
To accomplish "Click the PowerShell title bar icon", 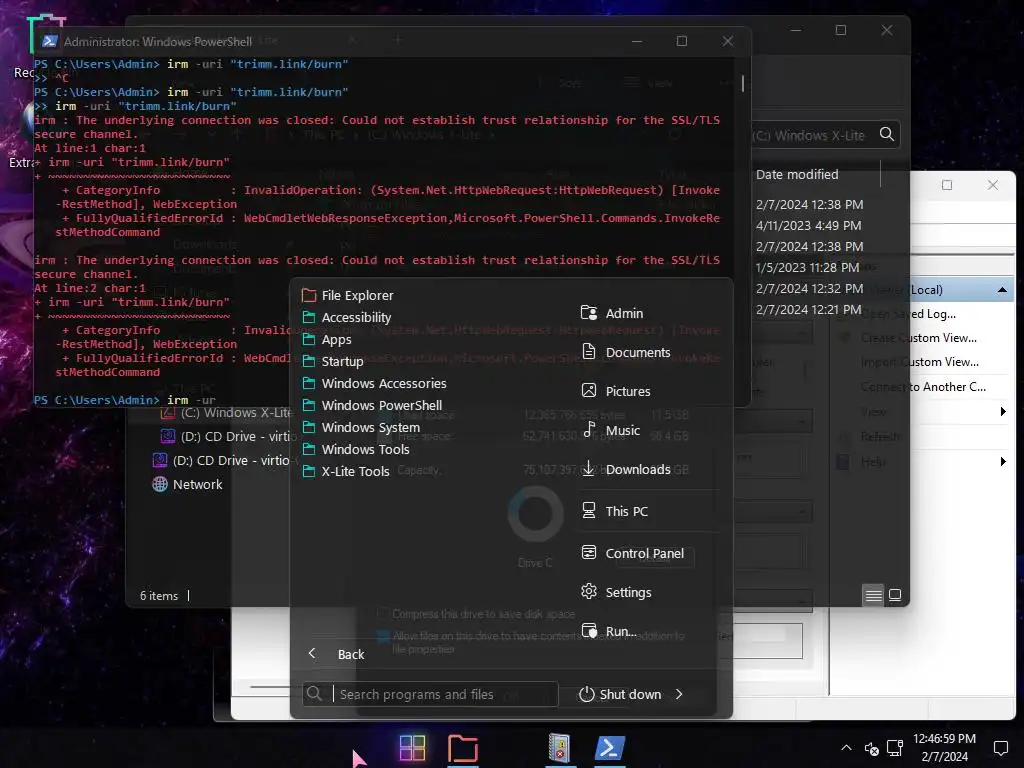I will (x=49, y=41).
